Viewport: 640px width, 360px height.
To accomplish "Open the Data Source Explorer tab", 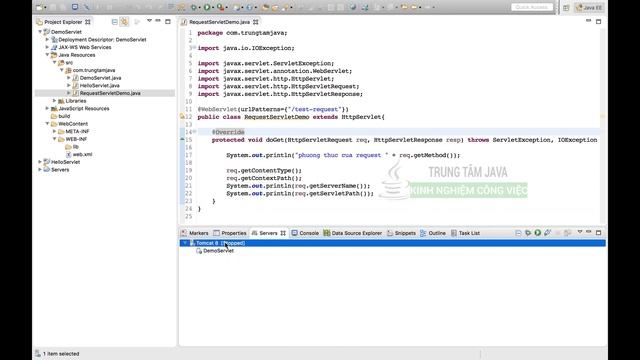I will coord(353,233).
